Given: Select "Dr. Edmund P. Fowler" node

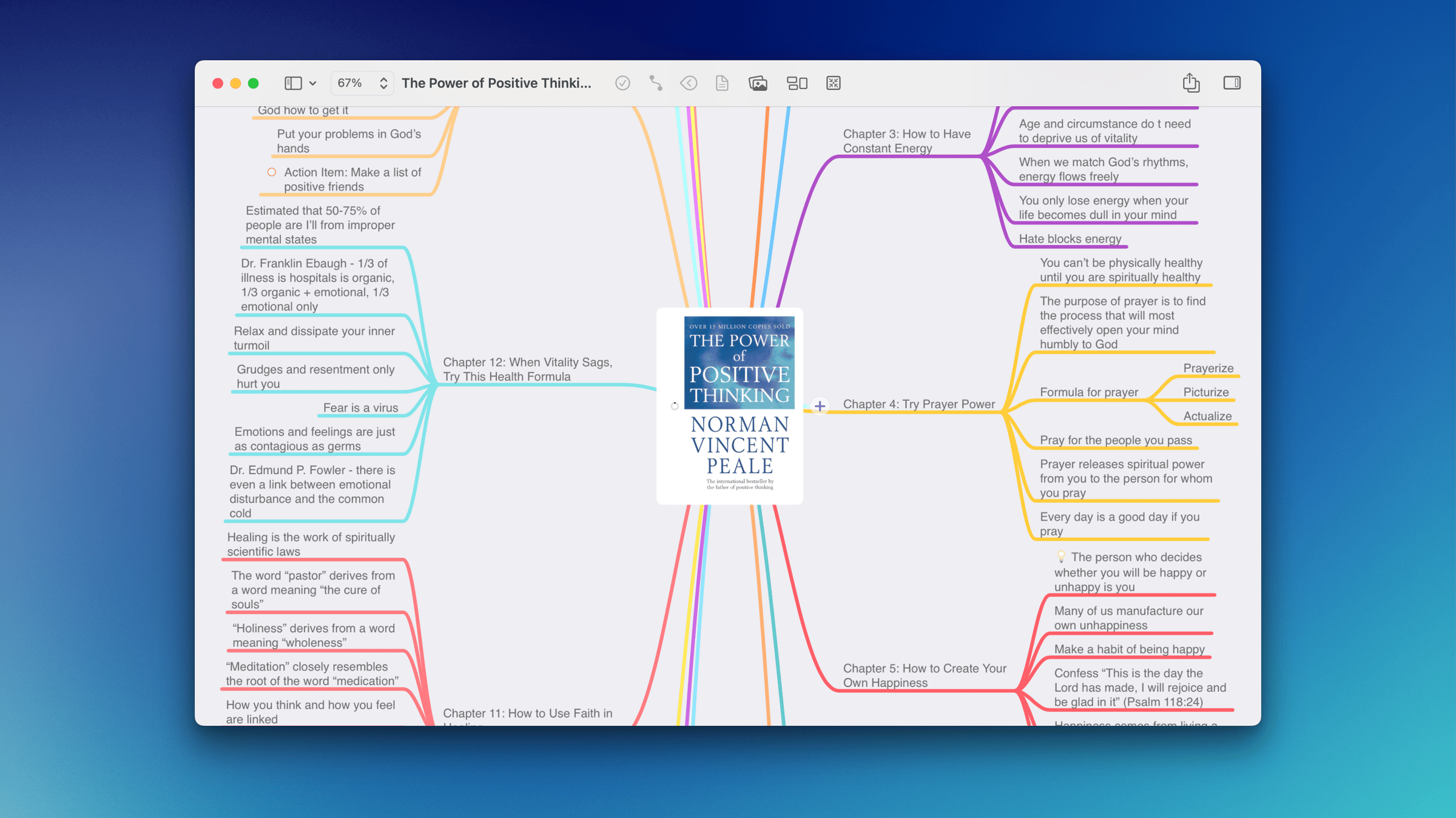Looking at the screenshot, I should click(312, 492).
